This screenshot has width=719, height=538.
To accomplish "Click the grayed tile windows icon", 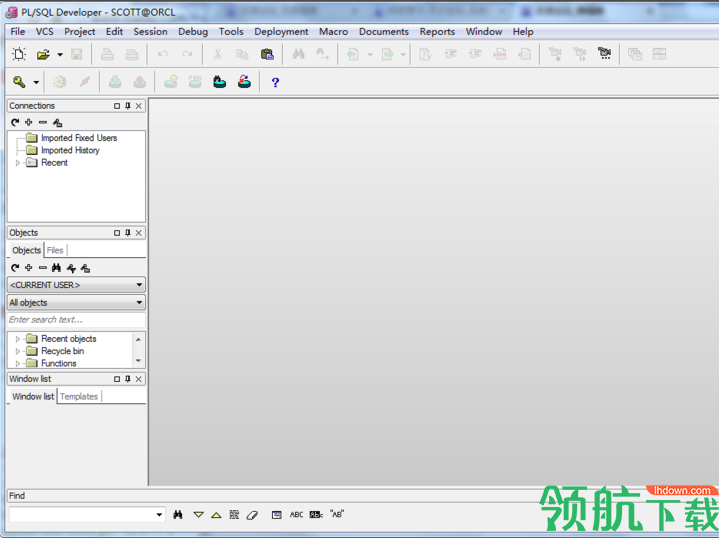I will 659,54.
